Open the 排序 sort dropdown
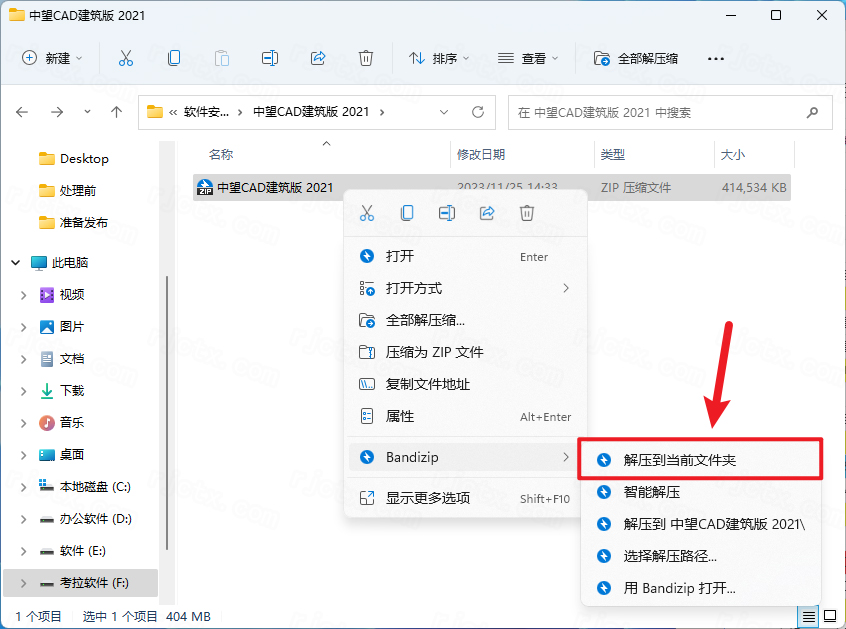The image size is (846, 629). coord(439,58)
